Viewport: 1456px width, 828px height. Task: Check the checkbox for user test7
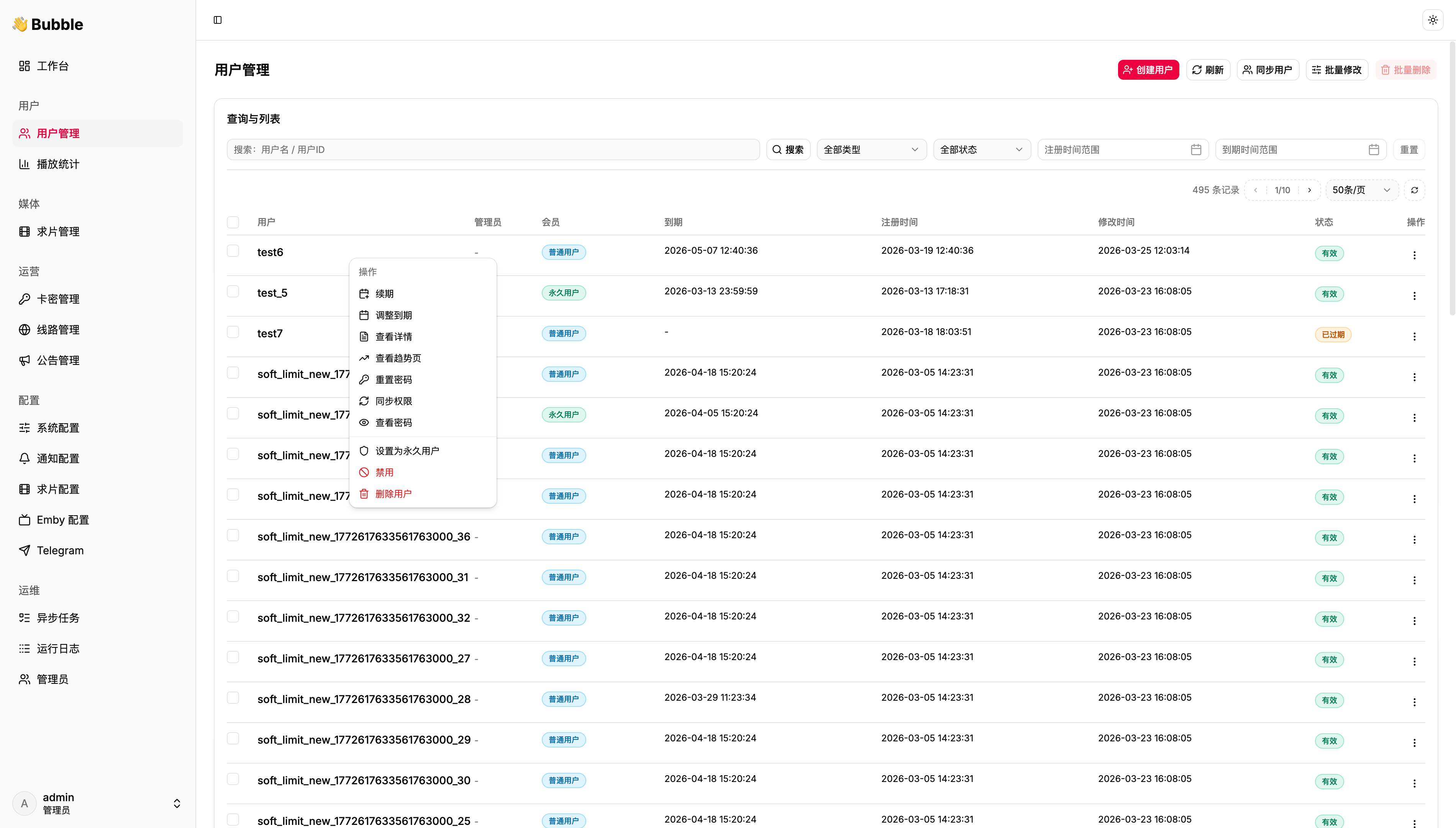[233, 332]
